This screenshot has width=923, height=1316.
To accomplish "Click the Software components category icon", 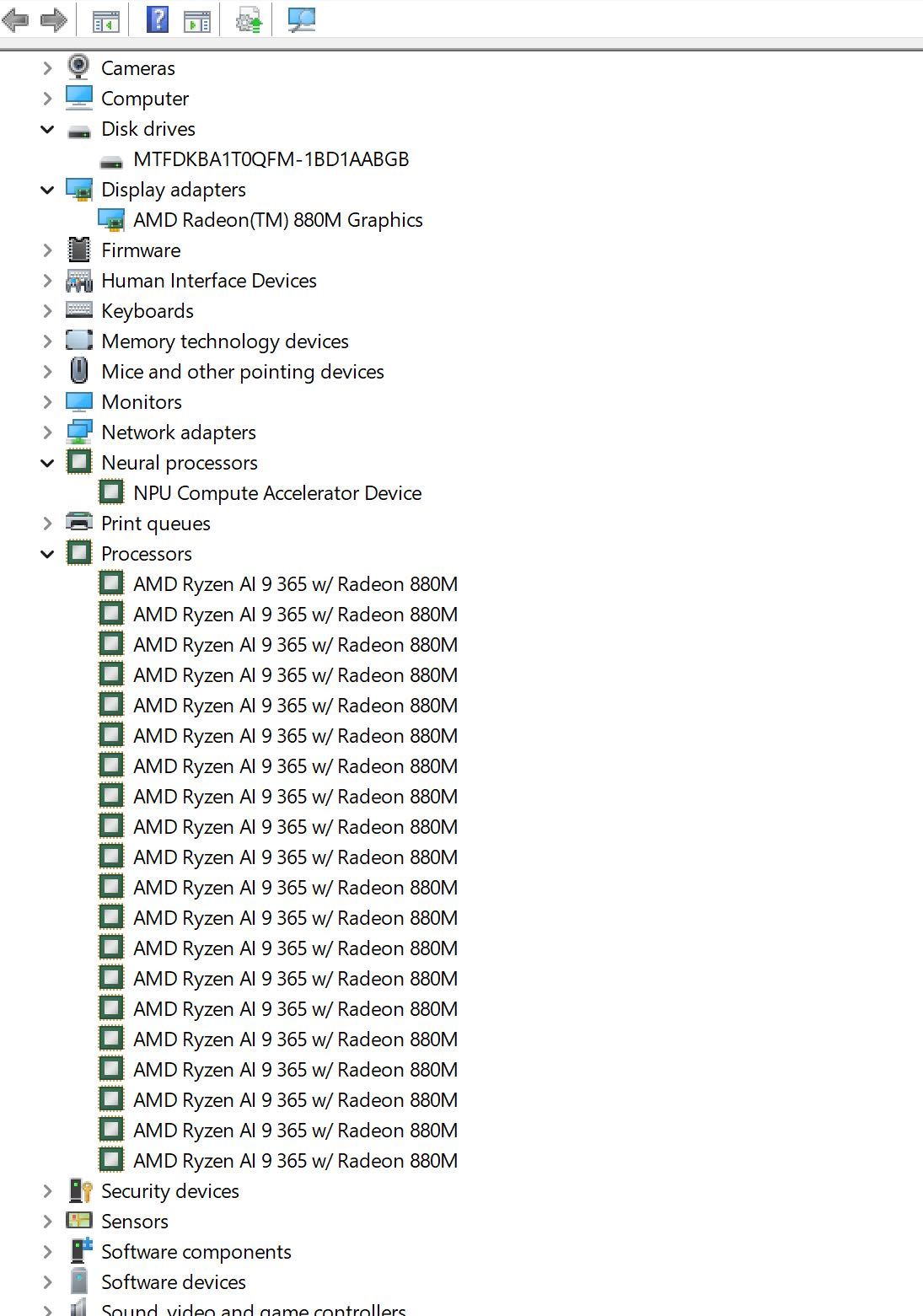I will tap(80, 1251).
